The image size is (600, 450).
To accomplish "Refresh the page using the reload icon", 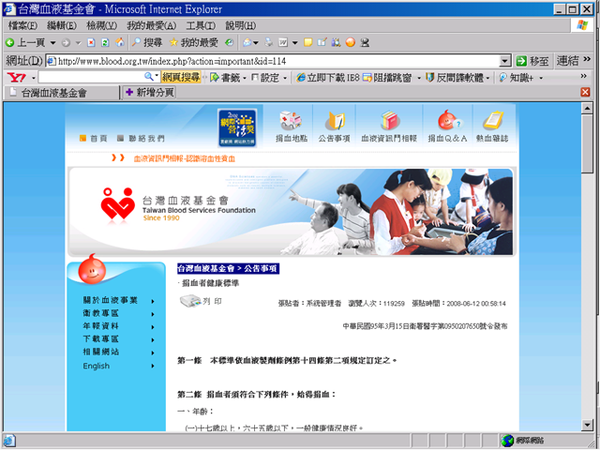I will 105,42.
